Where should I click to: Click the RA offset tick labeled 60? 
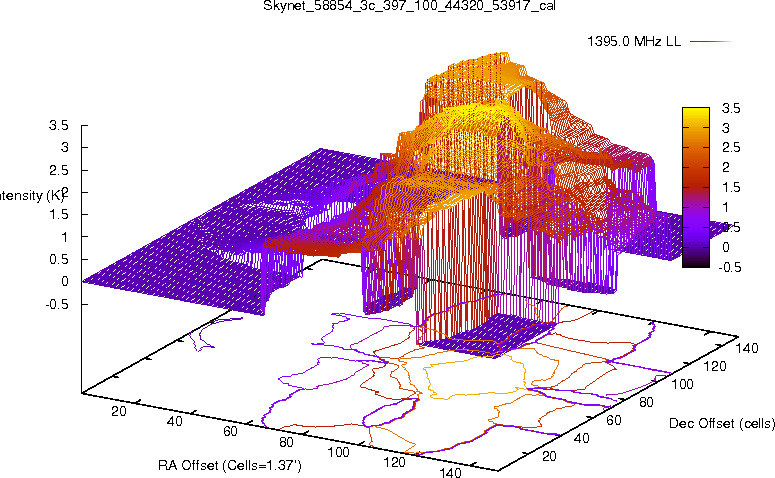pyautogui.click(x=230, y=432)
